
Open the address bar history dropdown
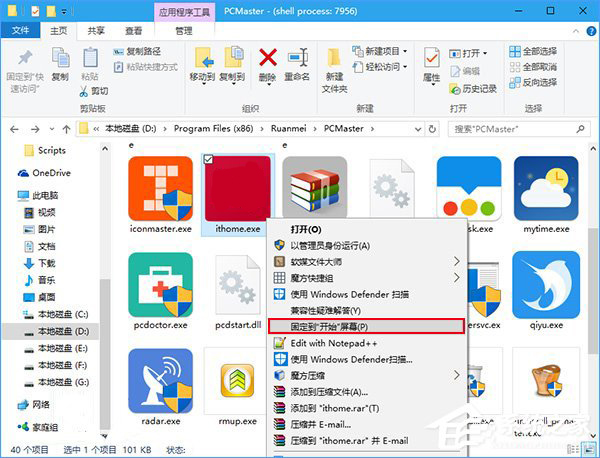pyautogui.click(x=418, y=129)
